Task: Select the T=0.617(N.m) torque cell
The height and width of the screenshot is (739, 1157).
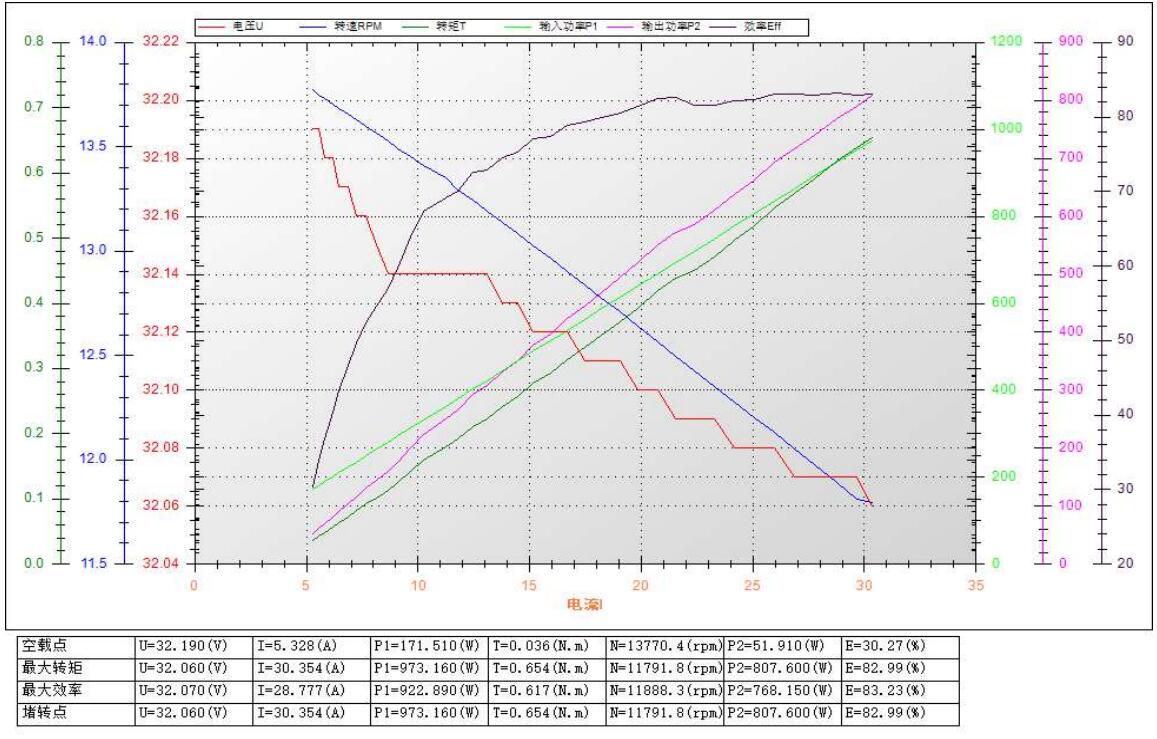Action: click(546, 688)
